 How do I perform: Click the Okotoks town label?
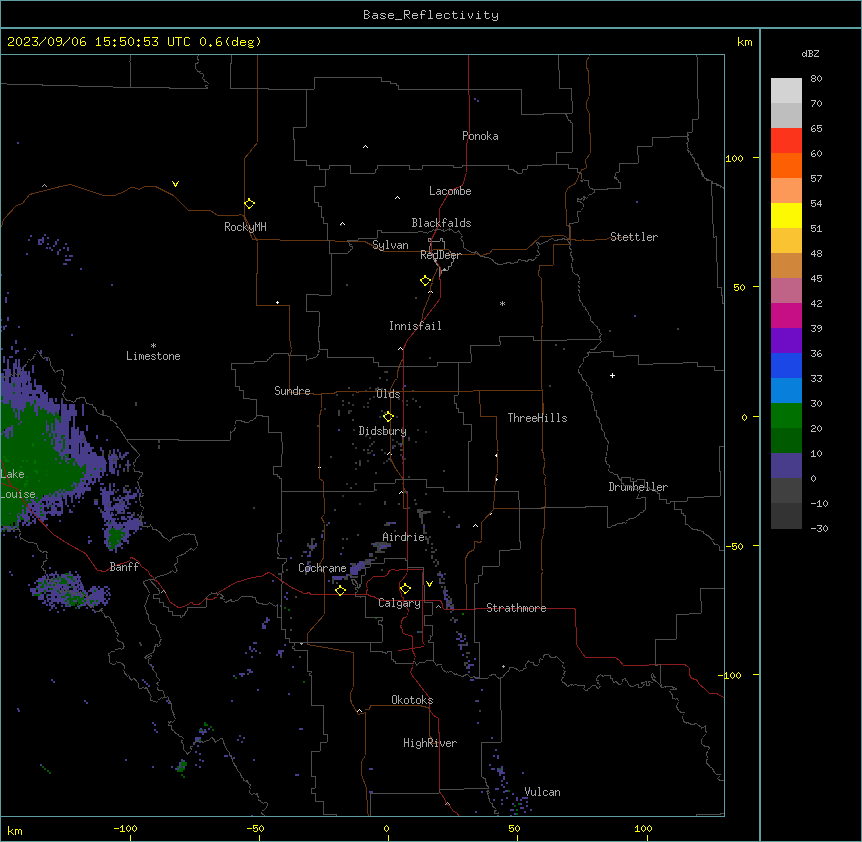tap(412, 700)
